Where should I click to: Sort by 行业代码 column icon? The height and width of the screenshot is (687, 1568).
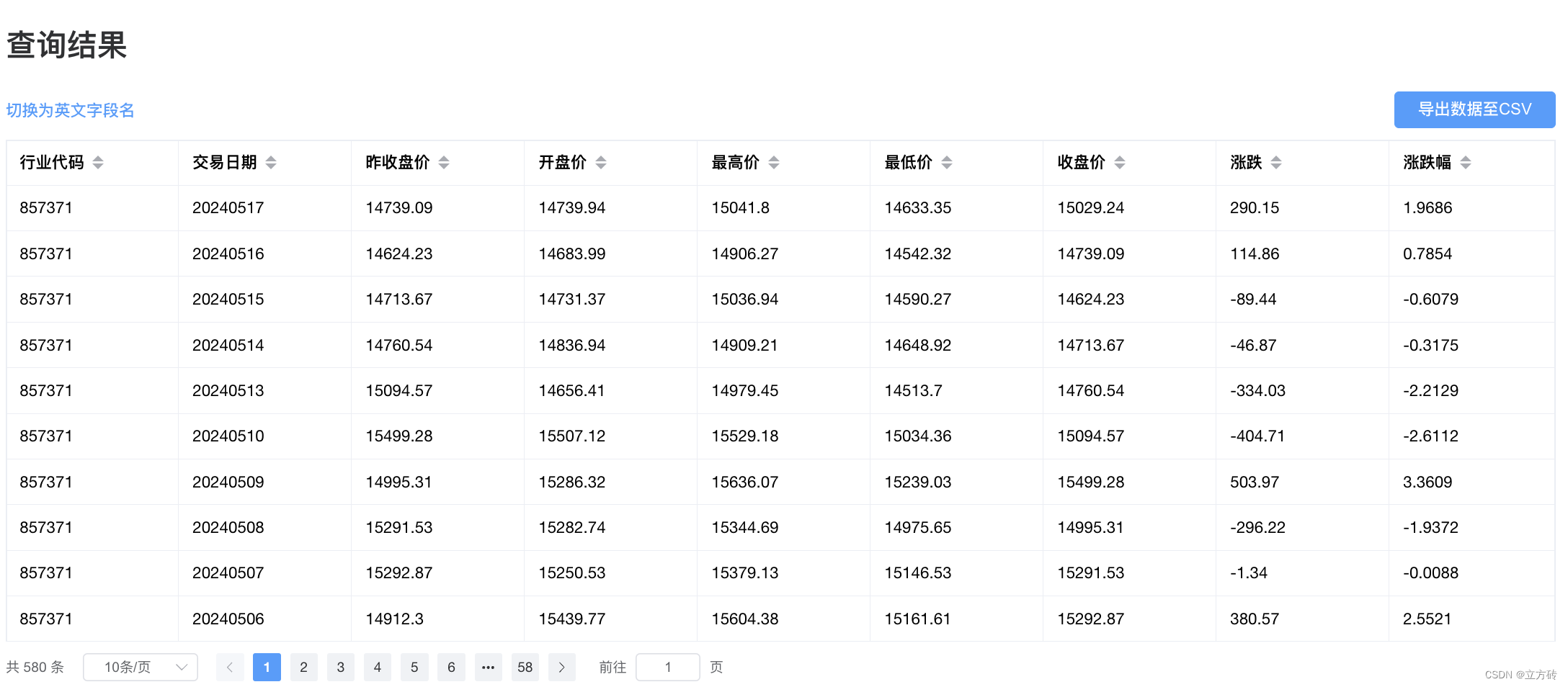pyautogui.click(x=98, y=163)
